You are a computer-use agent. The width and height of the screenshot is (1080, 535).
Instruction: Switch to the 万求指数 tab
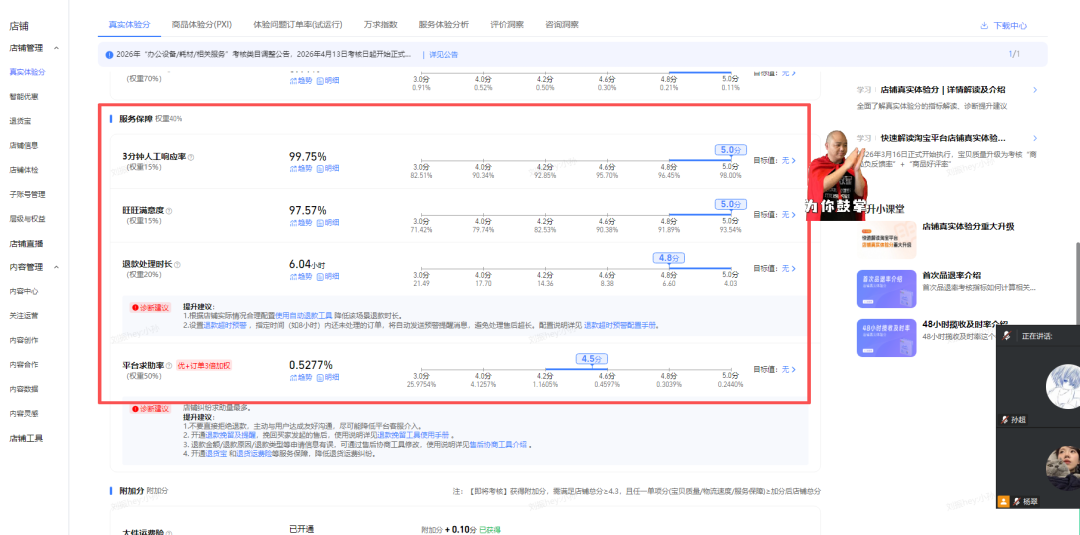380,25
